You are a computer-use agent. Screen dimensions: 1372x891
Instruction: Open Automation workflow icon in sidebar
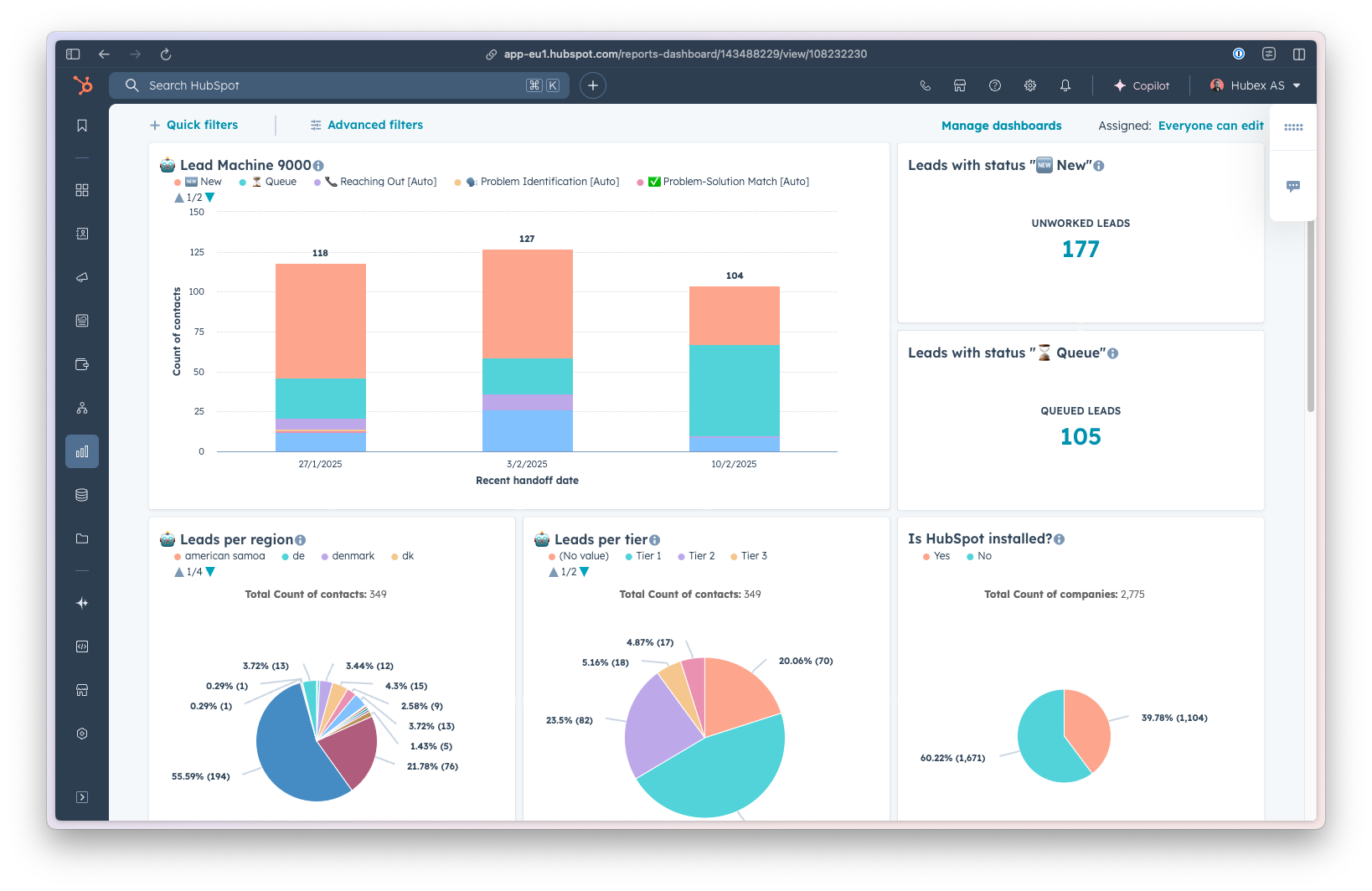point(82,408)
